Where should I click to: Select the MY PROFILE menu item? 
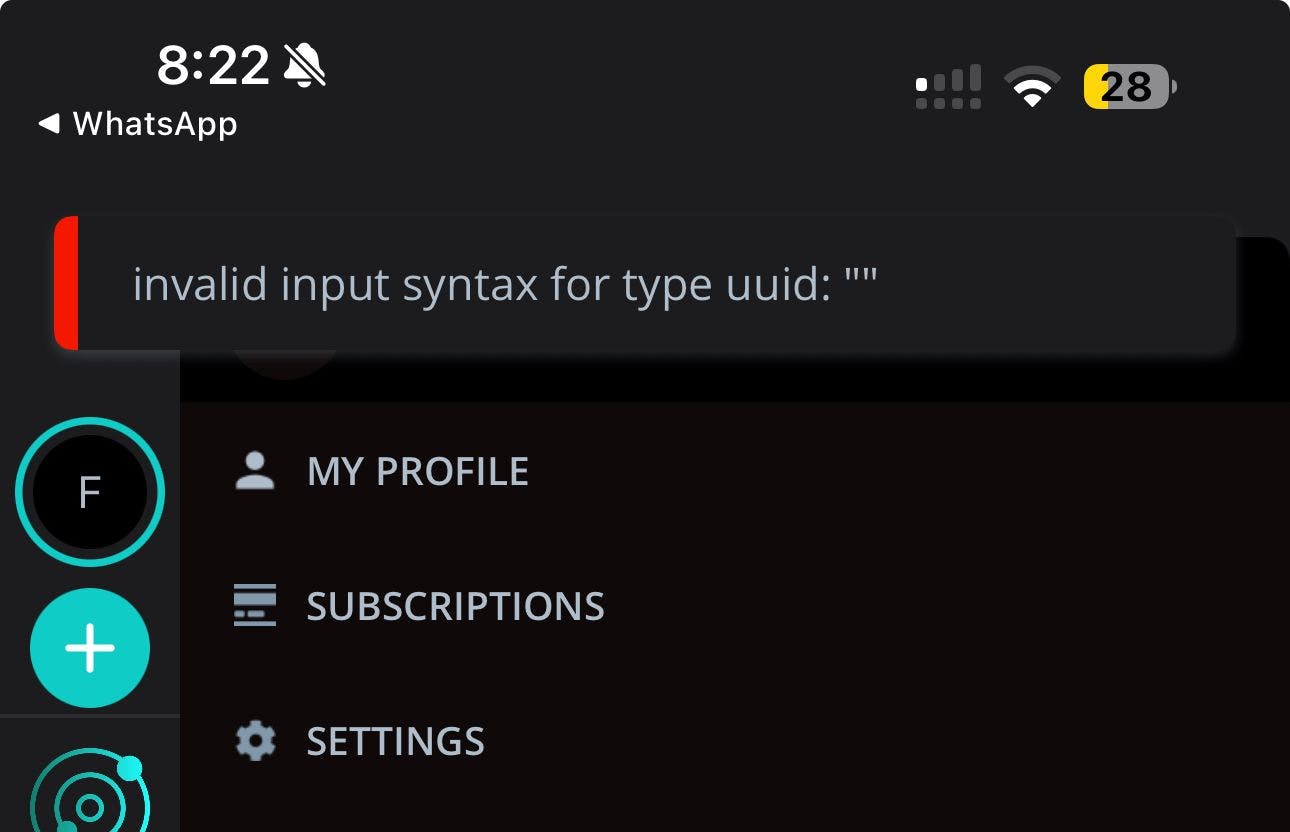417,471
